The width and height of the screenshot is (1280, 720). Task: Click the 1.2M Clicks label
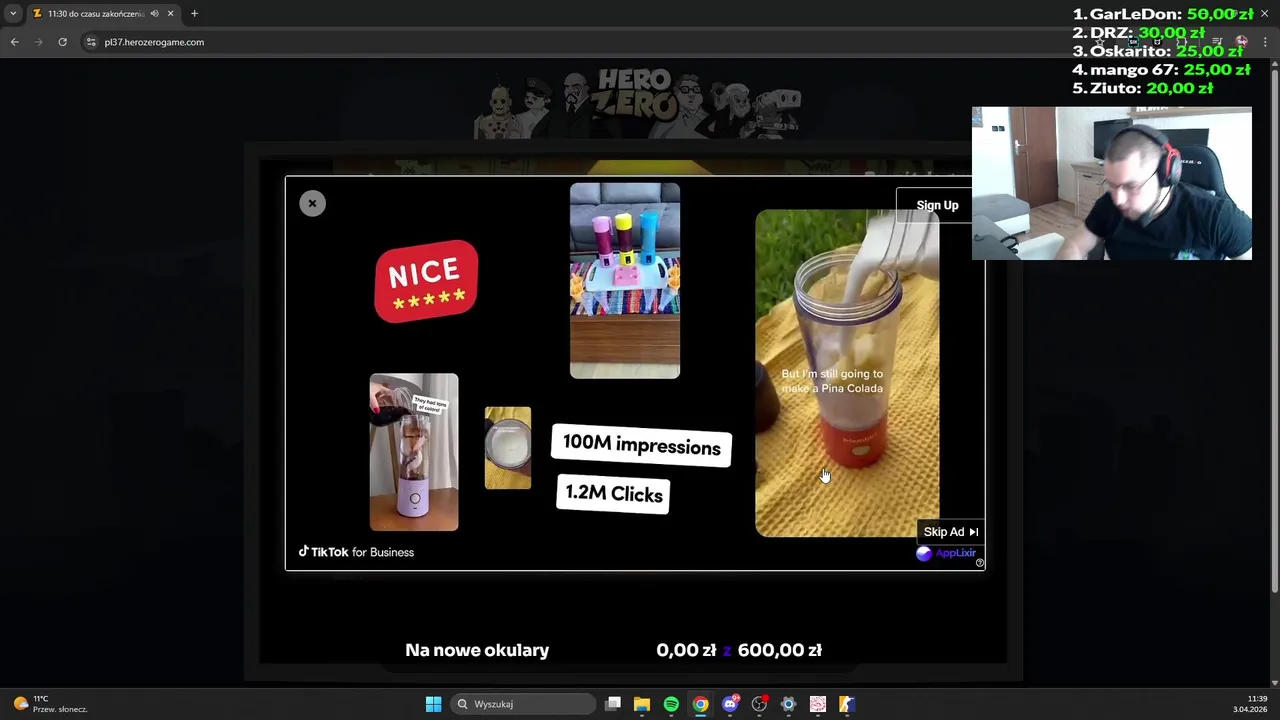[x=613, y=494]
